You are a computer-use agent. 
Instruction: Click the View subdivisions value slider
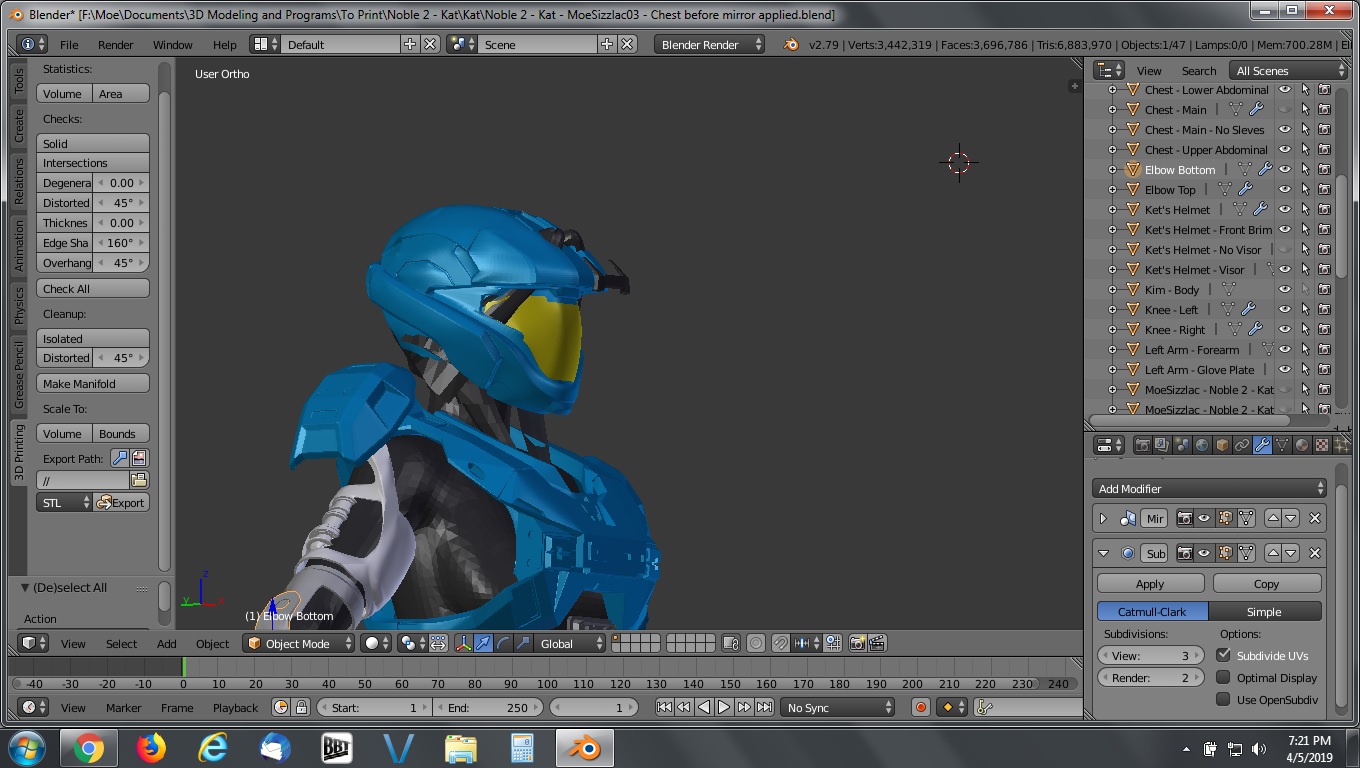(1150, 656)
